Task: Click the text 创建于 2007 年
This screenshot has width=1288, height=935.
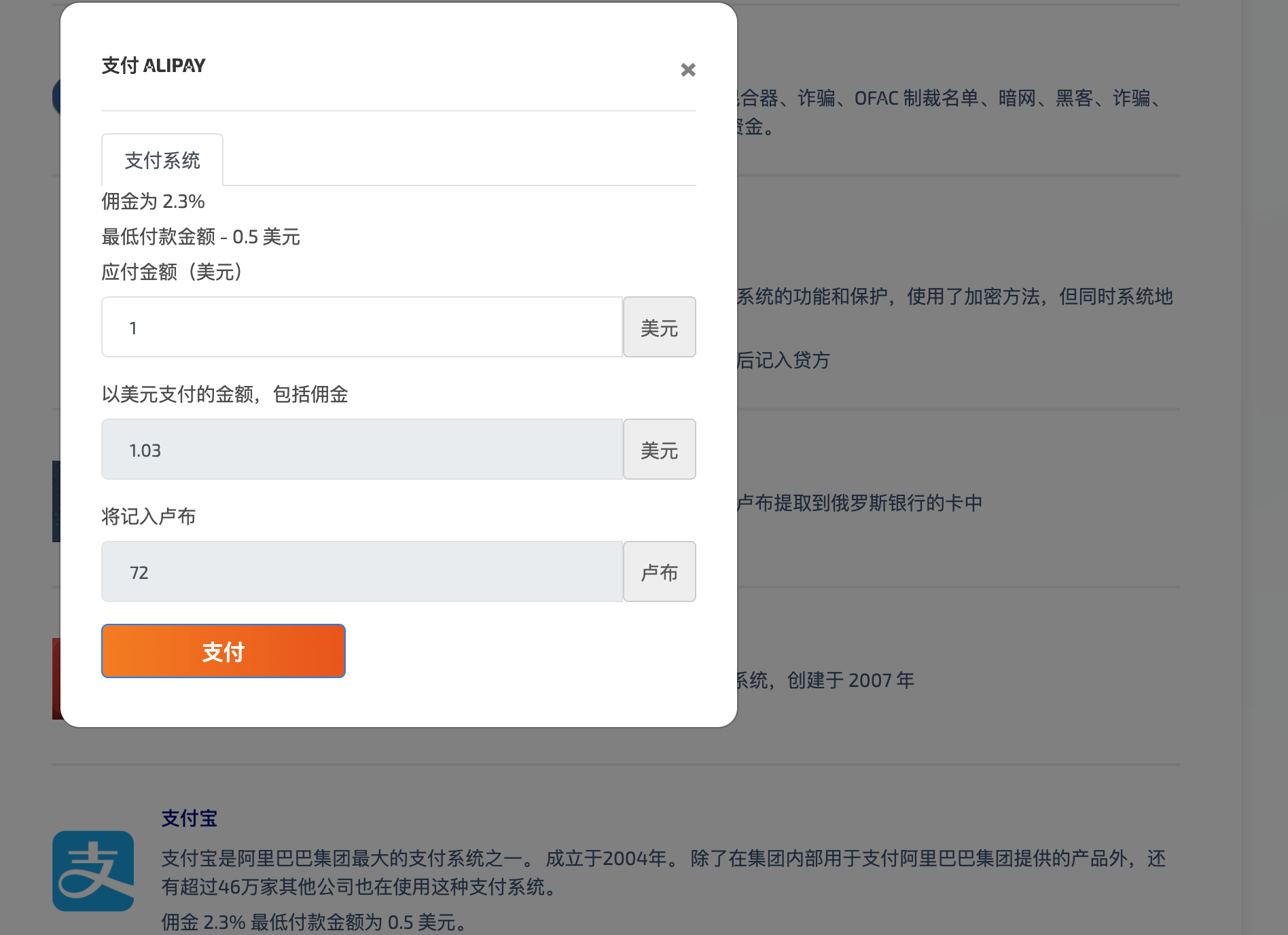Action: (851, 681)
